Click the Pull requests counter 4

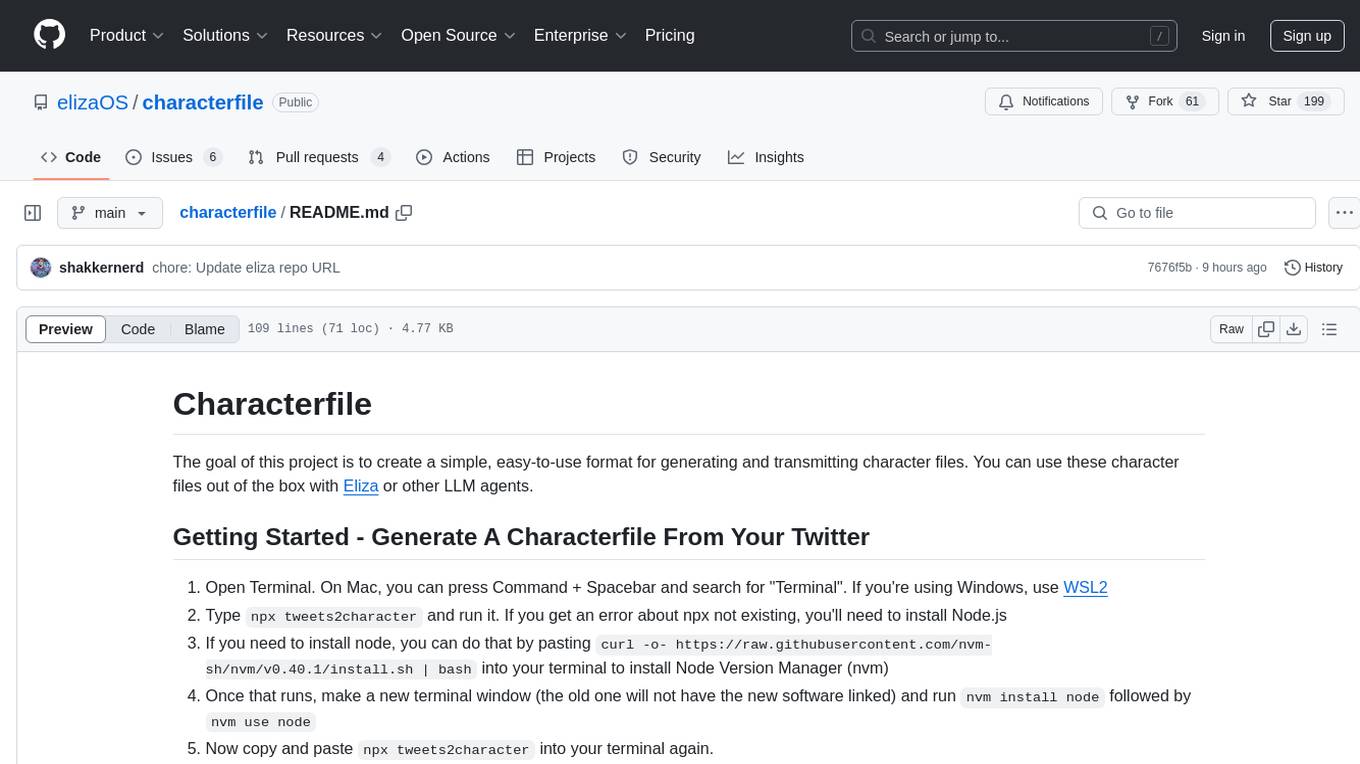tap(380, 157)
